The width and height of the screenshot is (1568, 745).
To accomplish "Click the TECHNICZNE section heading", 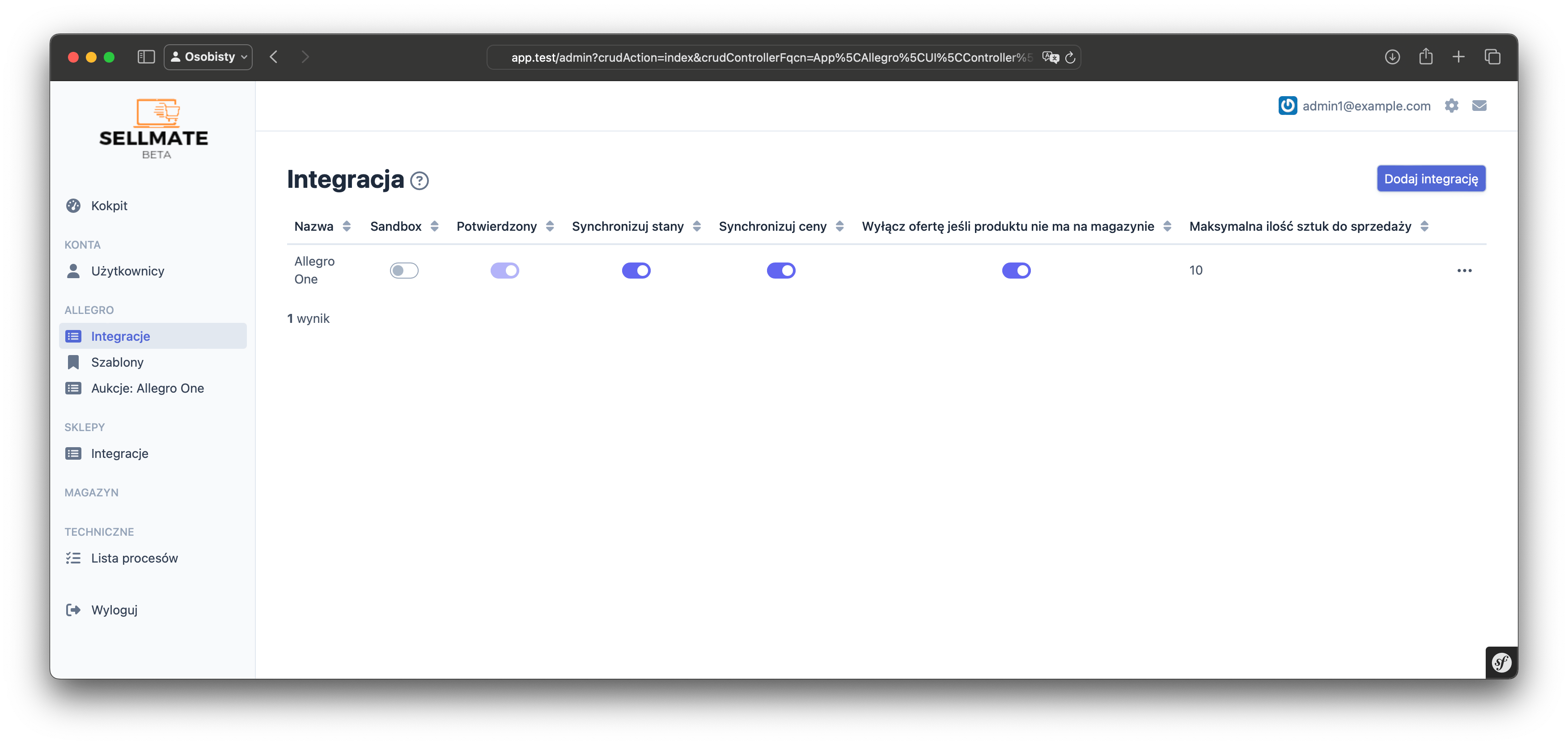I will pyautogui.click(x=99, y=532).
